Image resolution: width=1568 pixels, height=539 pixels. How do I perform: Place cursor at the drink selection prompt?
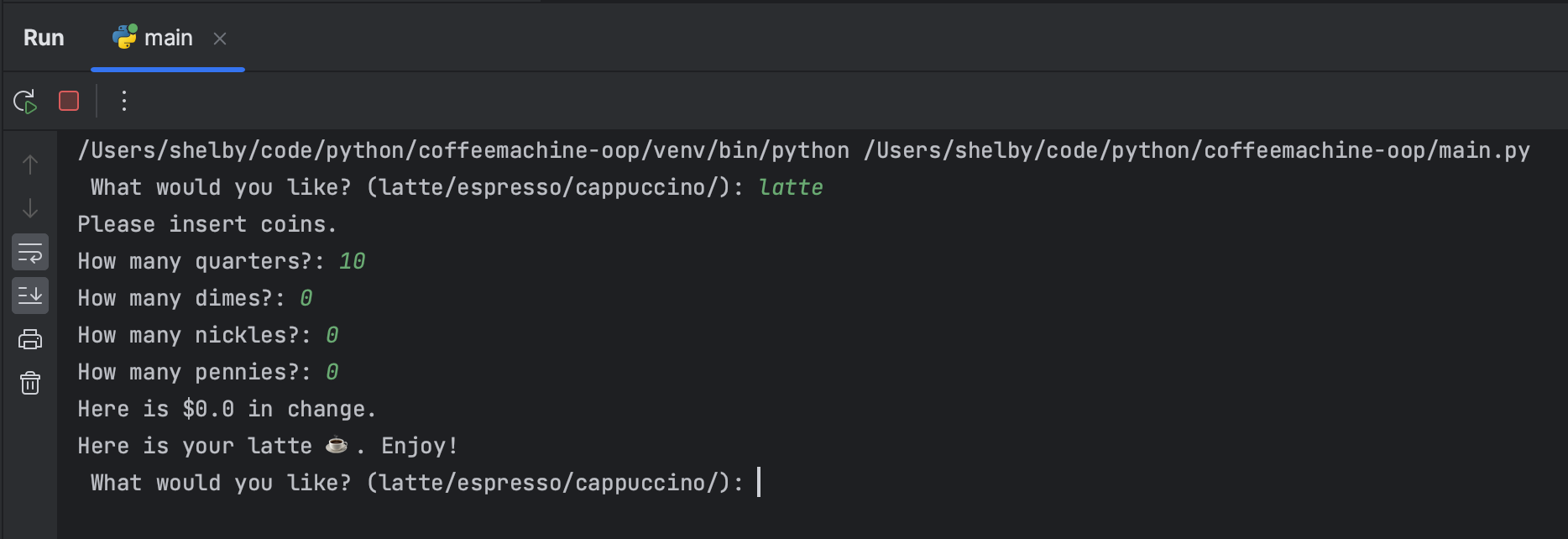758,482
